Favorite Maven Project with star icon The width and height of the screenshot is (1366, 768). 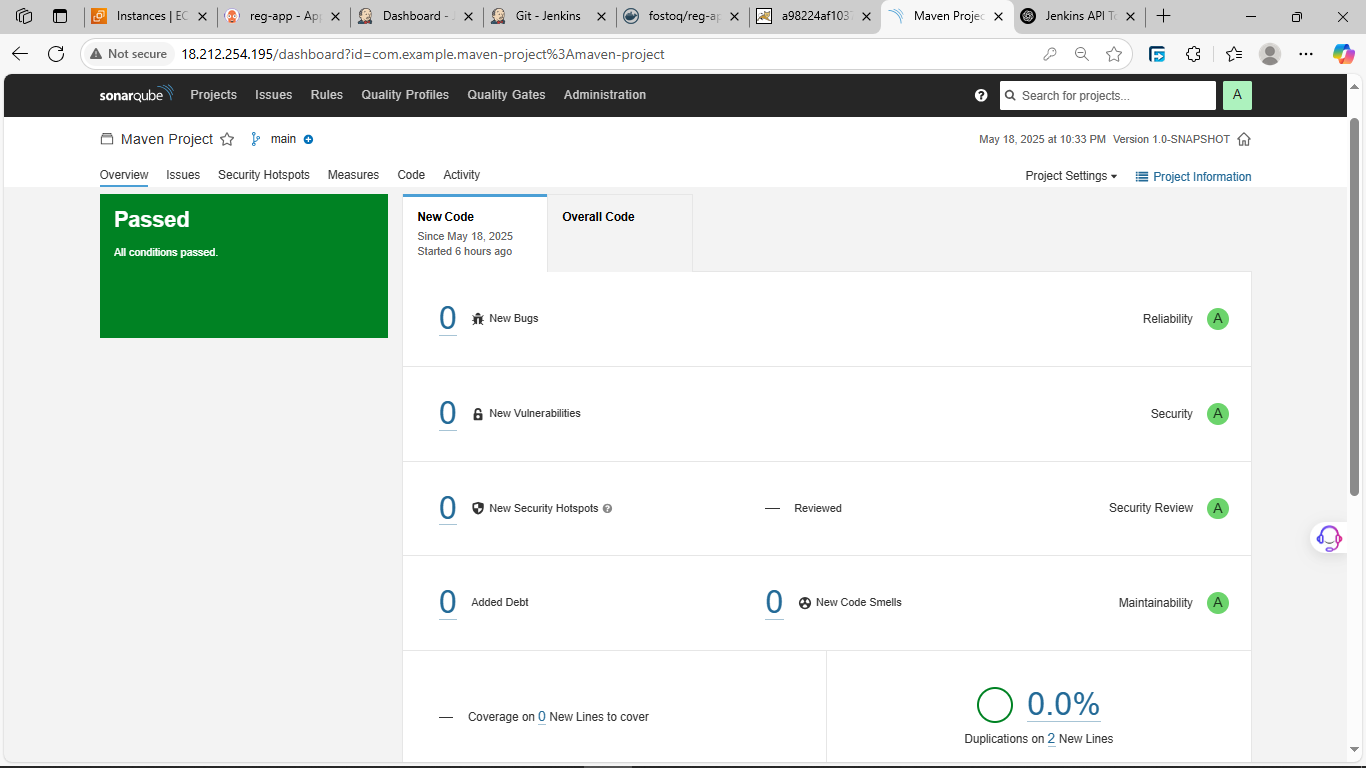pyautogui.click(x=227, y=139)
